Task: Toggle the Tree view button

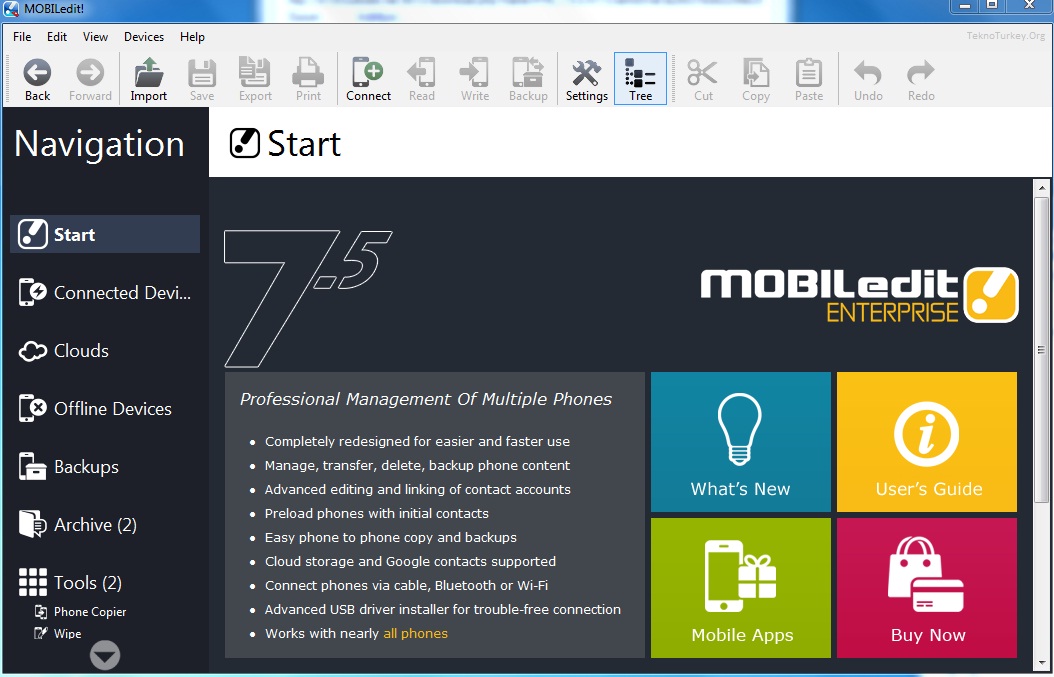Action: tap(640, 79)
